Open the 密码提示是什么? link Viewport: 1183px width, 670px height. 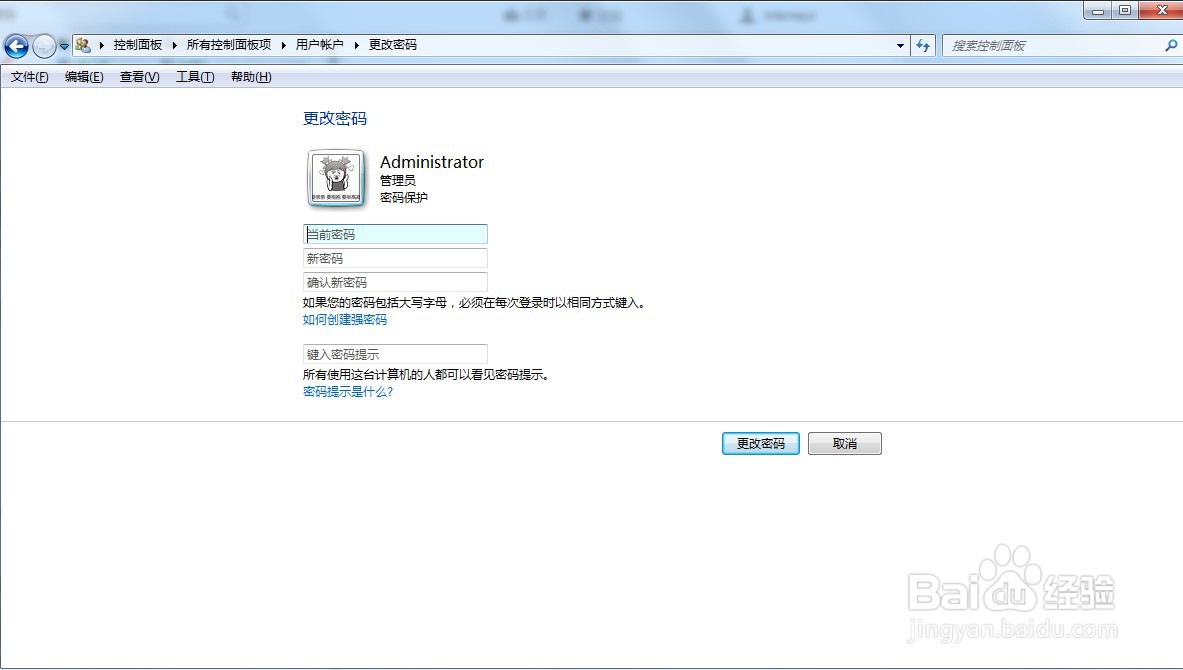pos(348,392)
